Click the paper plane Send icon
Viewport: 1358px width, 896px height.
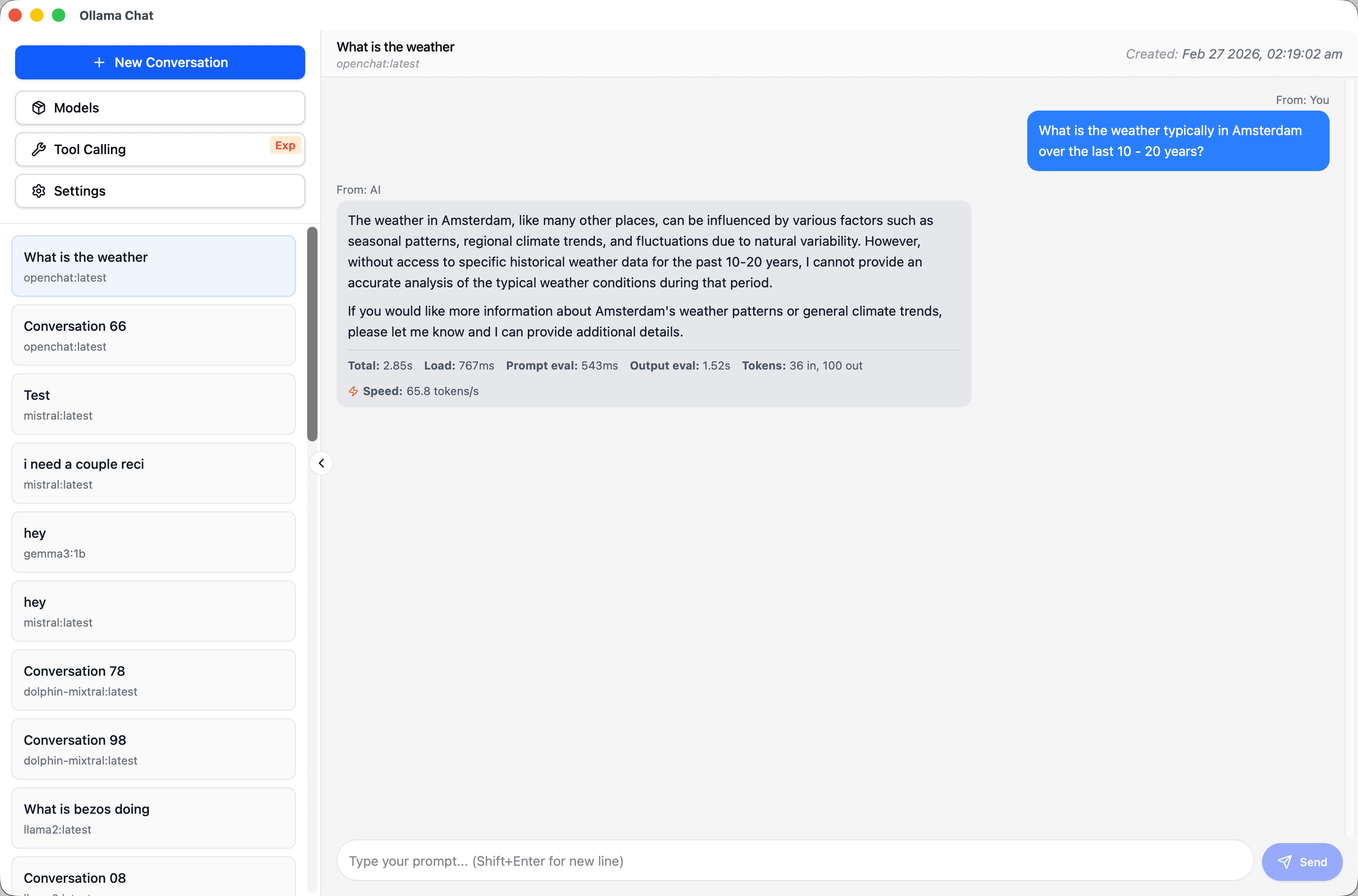coord(1284,862)
